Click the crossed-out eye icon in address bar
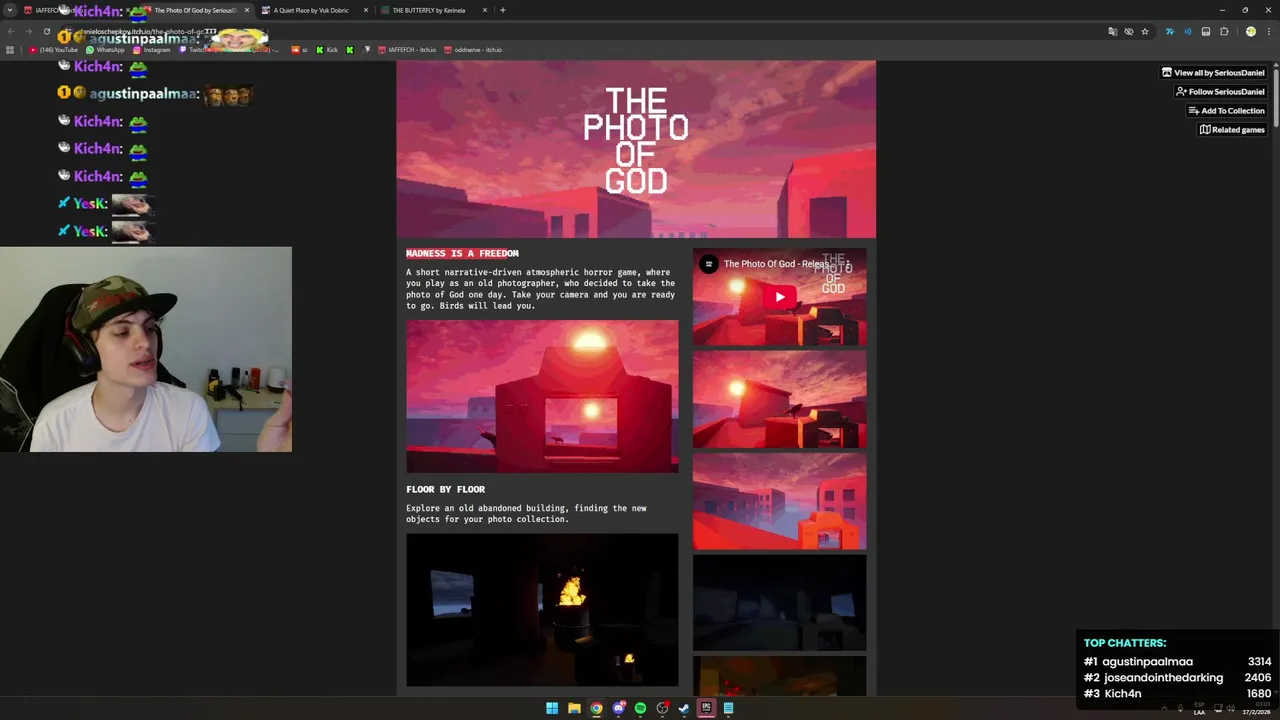This screenshot has width=1280, height=720. coord(1129,31)
